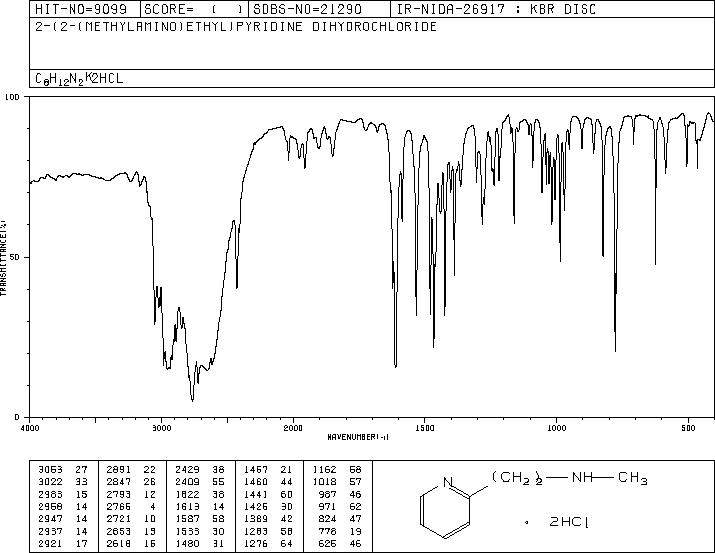Image resolution: width=715 pixels, height=553 pixels.
Task: Click peak table entry 2766
Action: click(x=119, y=506)
